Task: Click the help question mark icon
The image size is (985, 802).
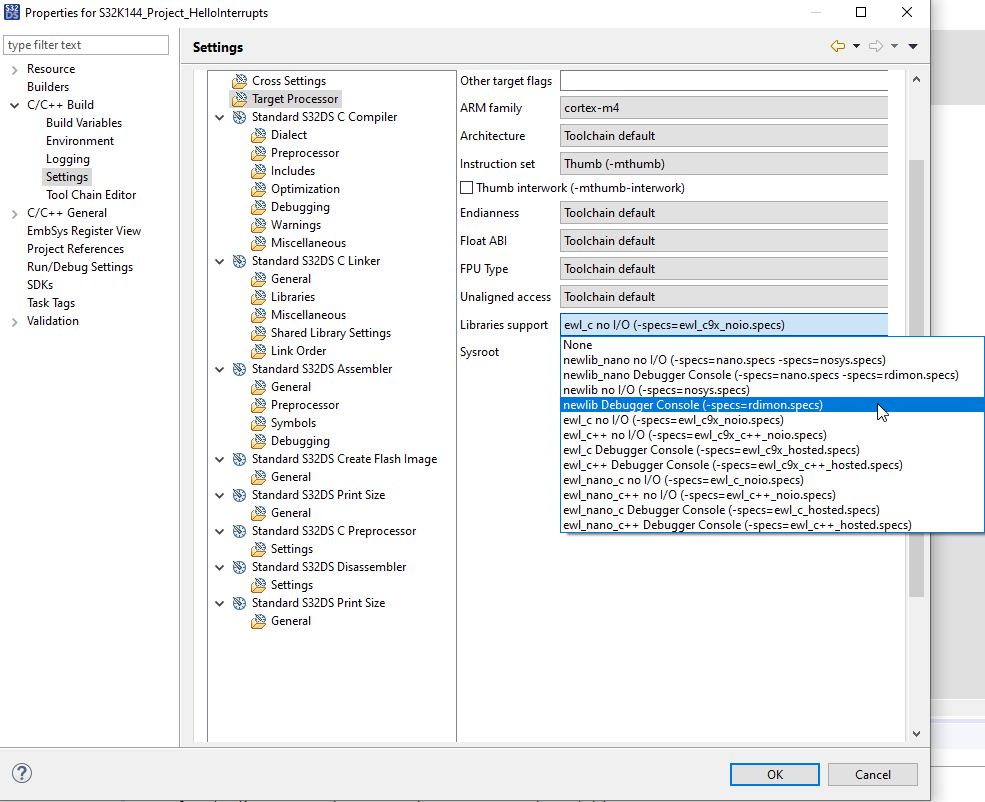Action: (x=22, y=773)
